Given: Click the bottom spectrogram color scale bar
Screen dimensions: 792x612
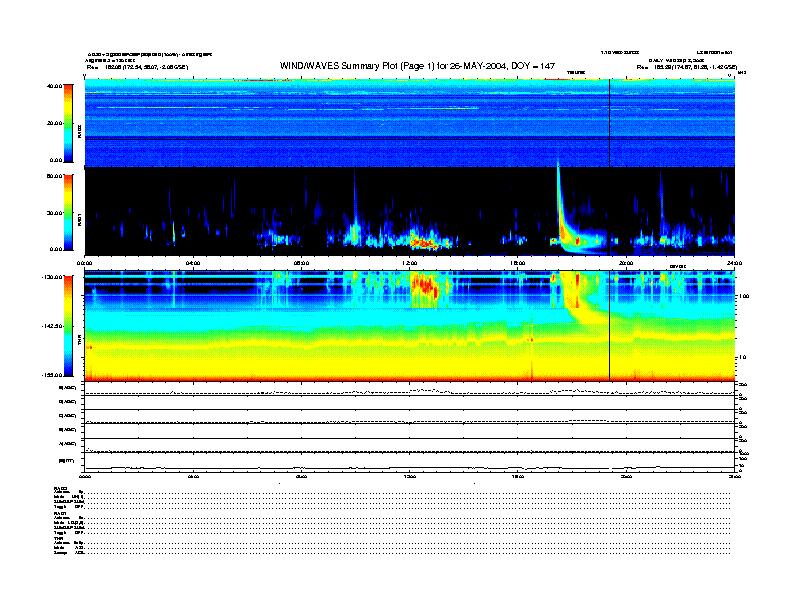Looking at the screenshot, I should [x=70, y=325].
